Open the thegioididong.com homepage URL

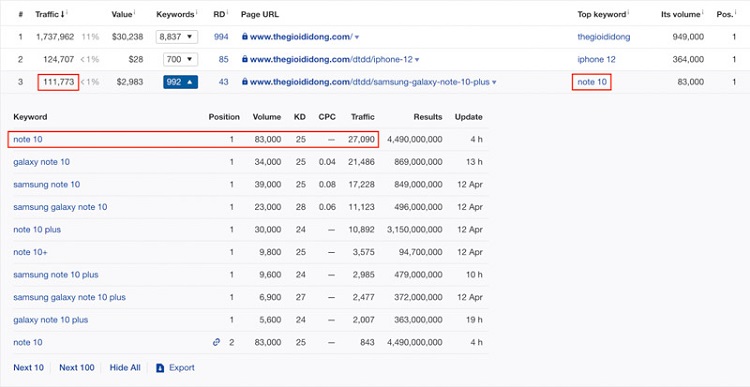click(x=301, y=37)
